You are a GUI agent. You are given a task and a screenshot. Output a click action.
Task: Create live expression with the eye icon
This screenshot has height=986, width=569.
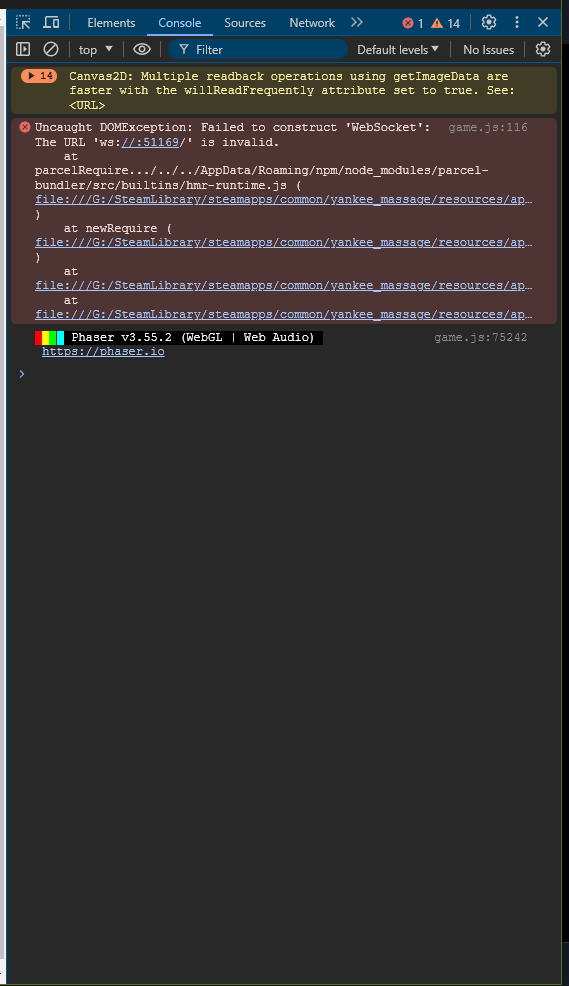click(142, 49)
